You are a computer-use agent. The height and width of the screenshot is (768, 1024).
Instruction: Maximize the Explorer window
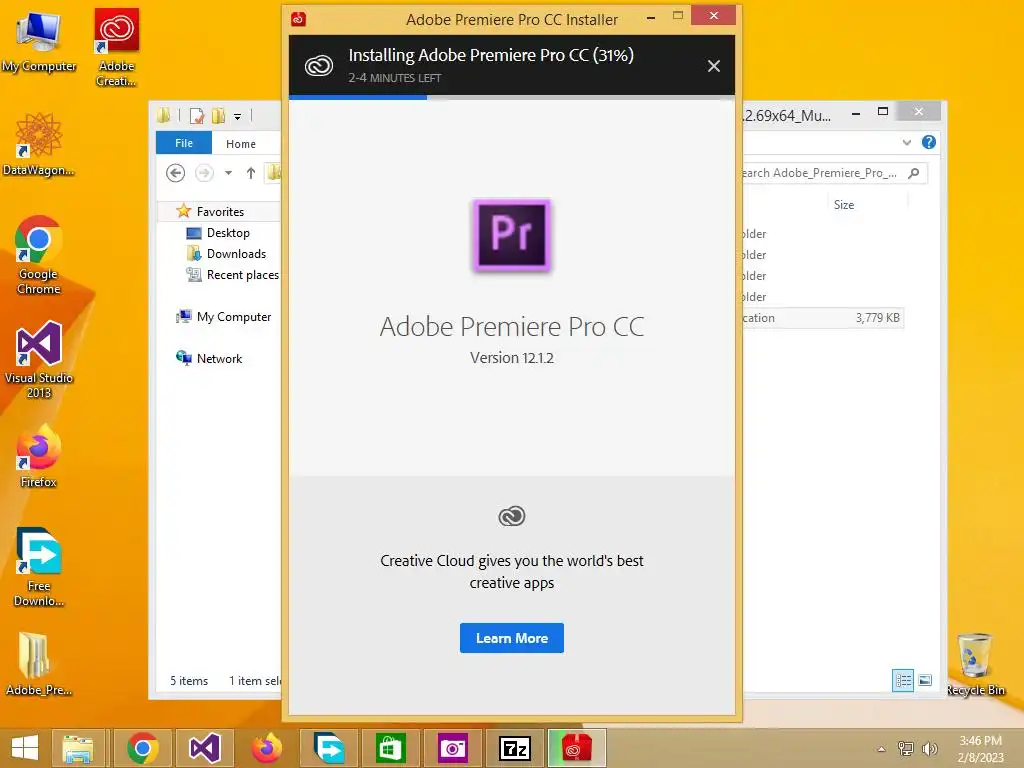pos(883,112)
